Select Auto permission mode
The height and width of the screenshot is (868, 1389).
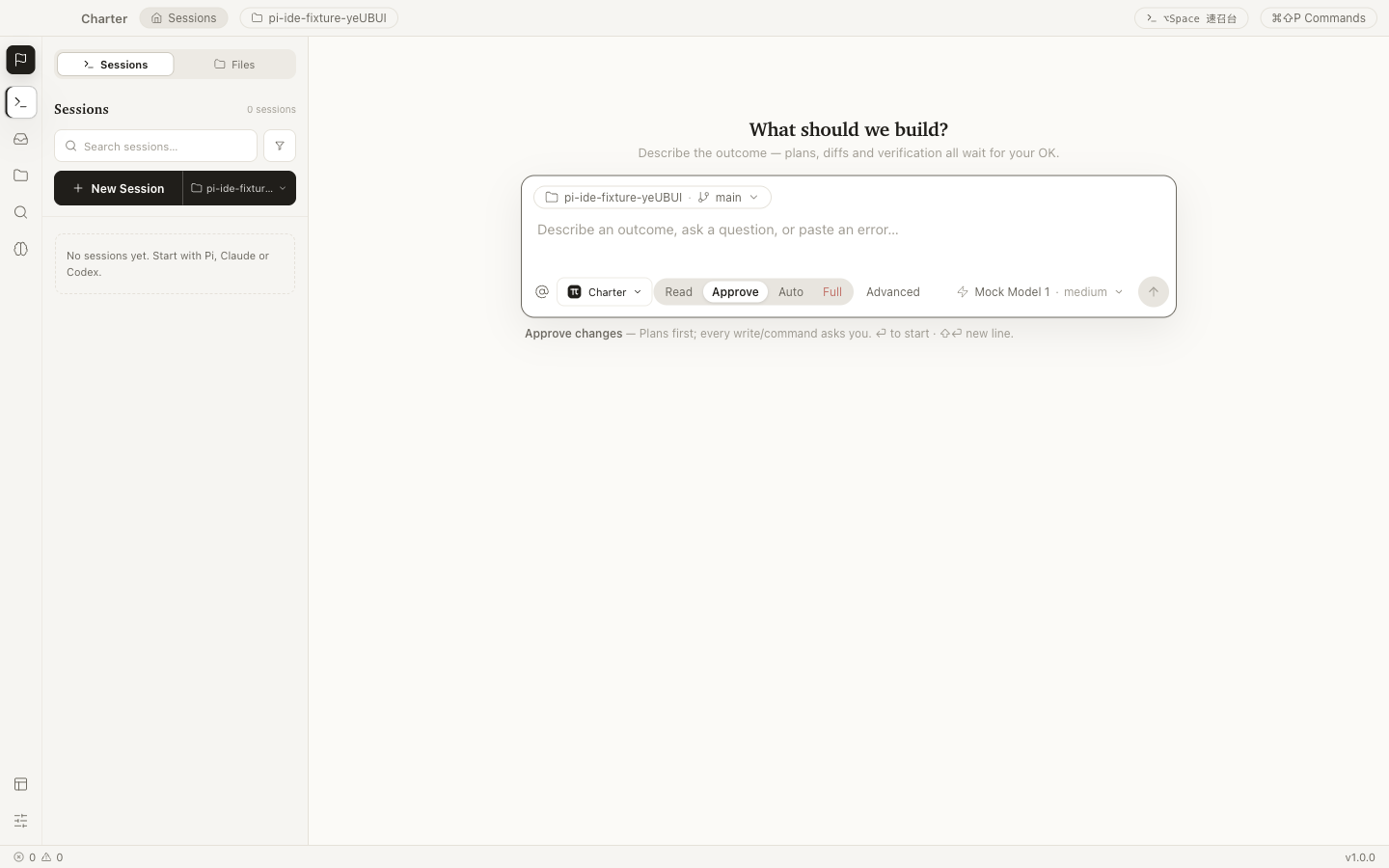[791, 291]
